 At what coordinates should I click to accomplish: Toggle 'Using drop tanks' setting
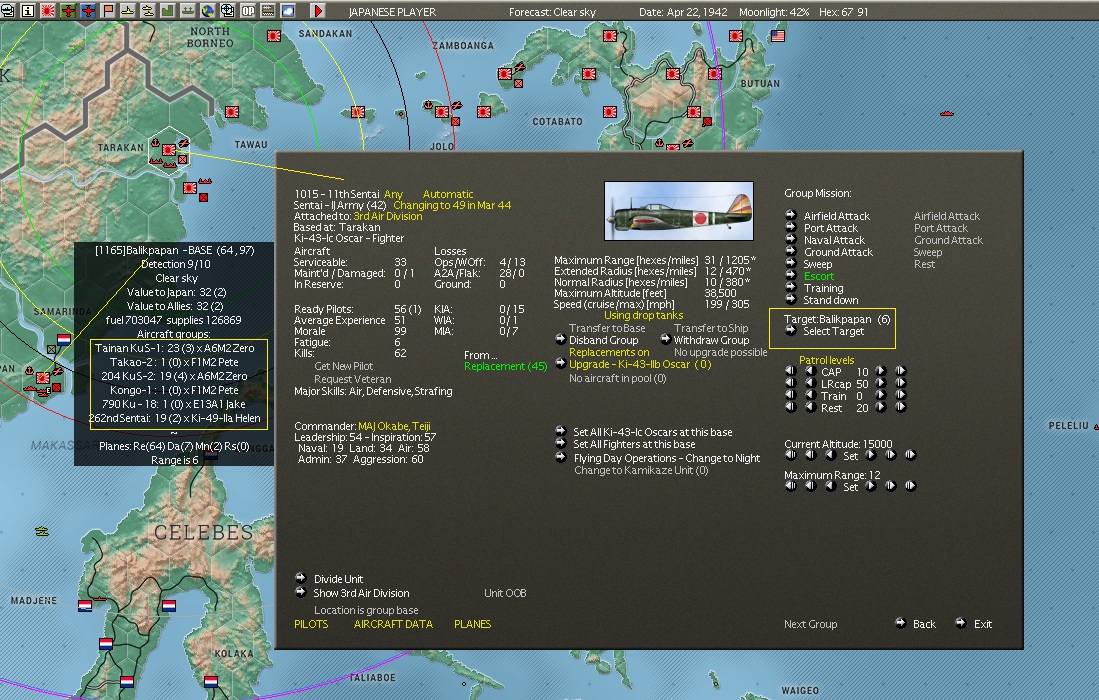643,315
